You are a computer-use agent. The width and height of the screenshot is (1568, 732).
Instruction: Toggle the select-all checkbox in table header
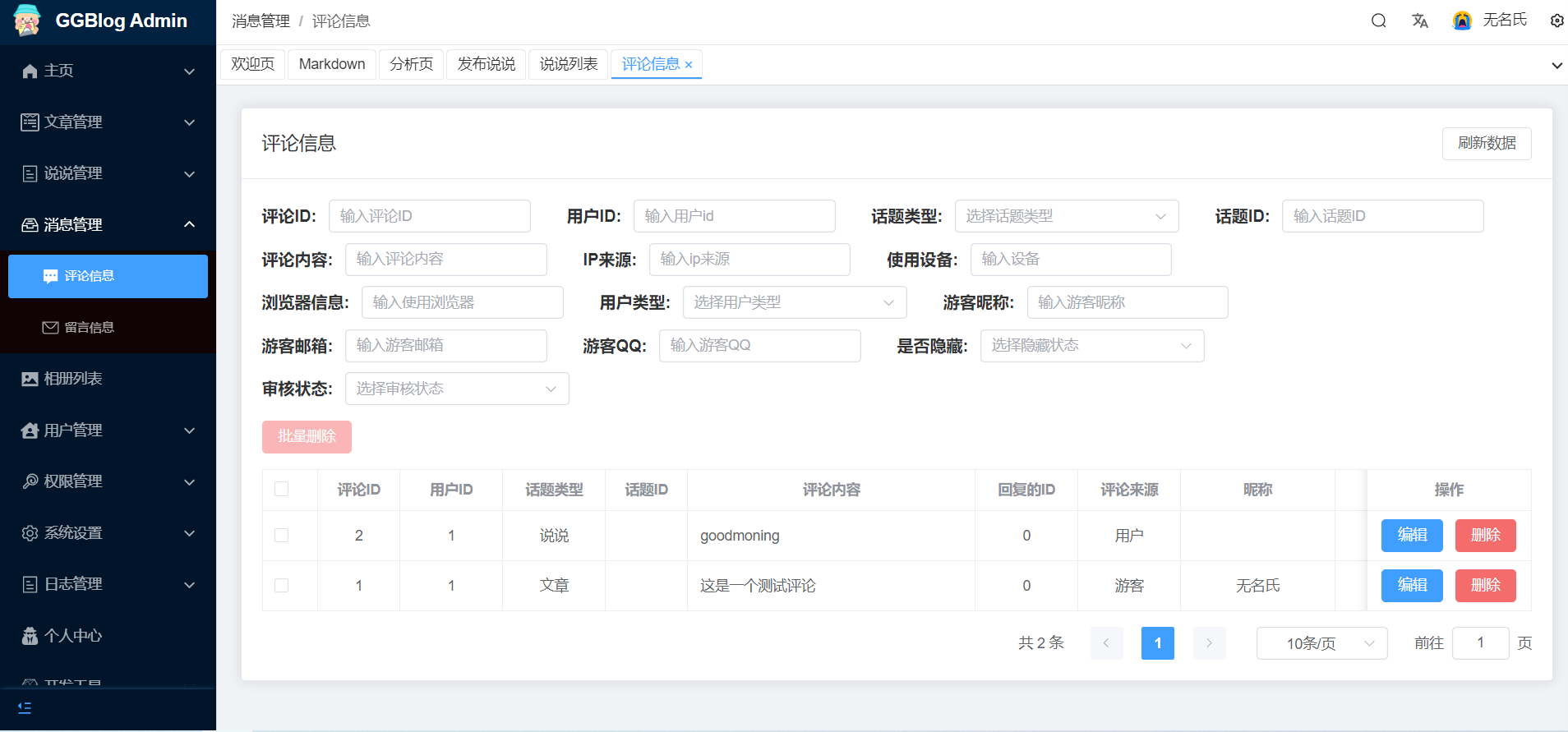pyautogui.click(x=282, y=490)
